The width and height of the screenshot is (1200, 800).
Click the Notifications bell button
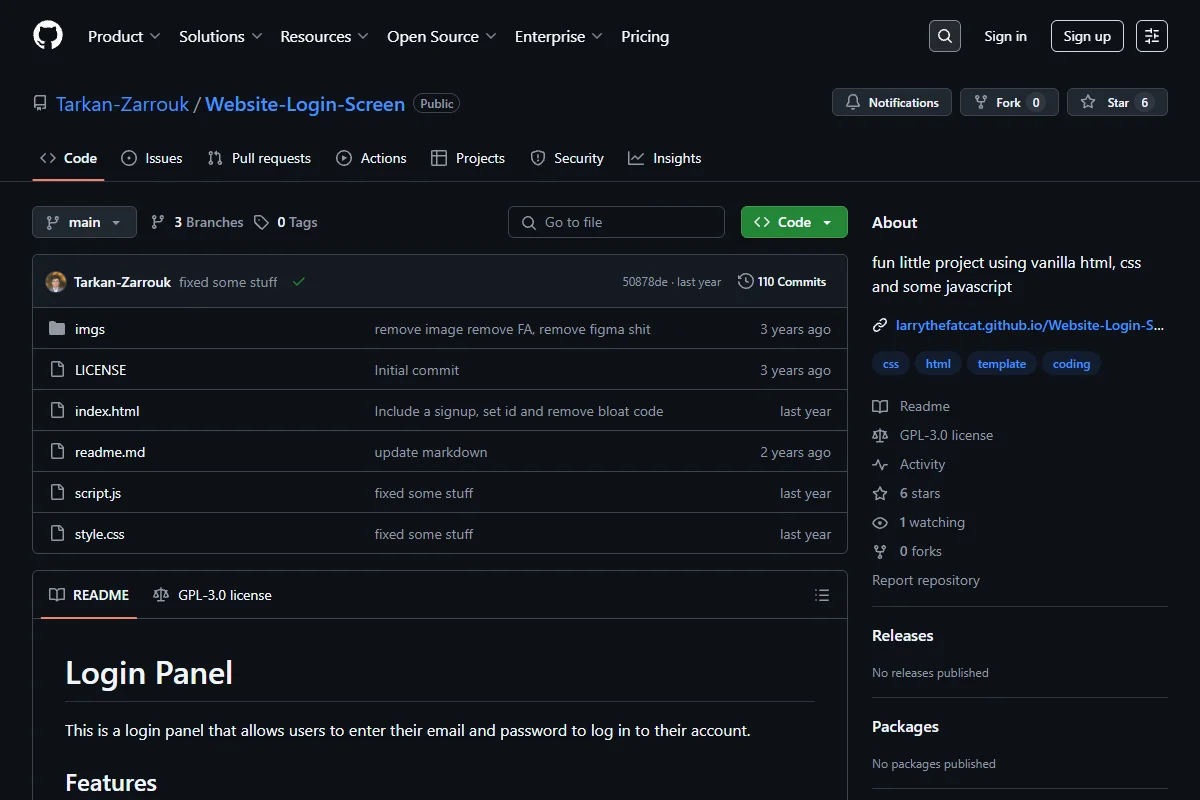pos(892,102)
